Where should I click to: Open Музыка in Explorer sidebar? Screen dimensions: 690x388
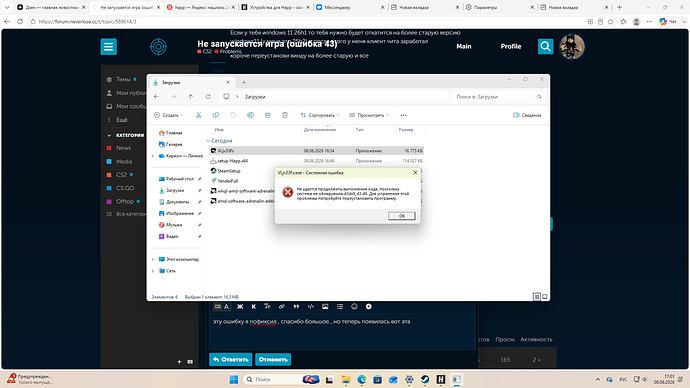tap(170, 224)
